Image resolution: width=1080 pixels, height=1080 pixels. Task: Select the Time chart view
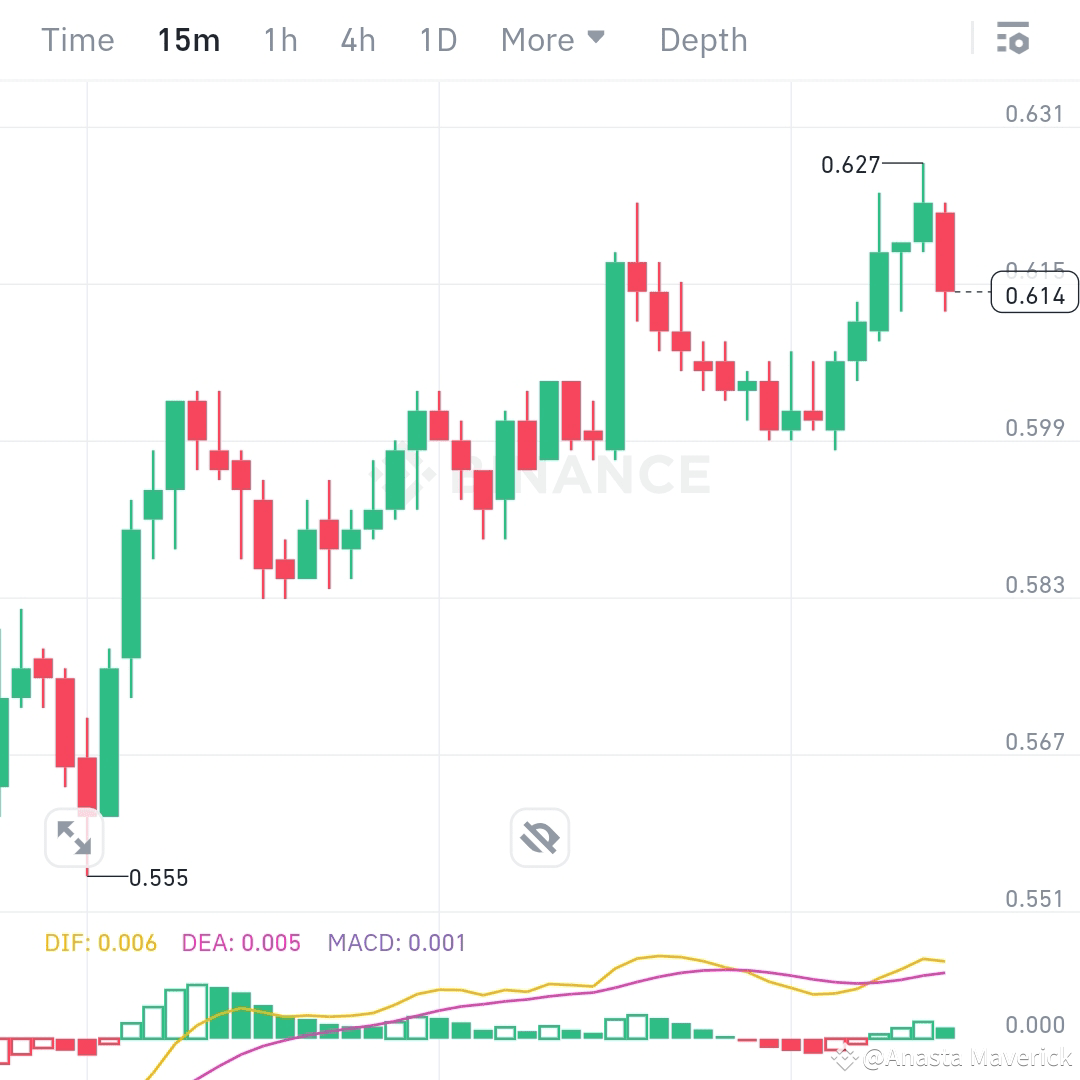77,40
